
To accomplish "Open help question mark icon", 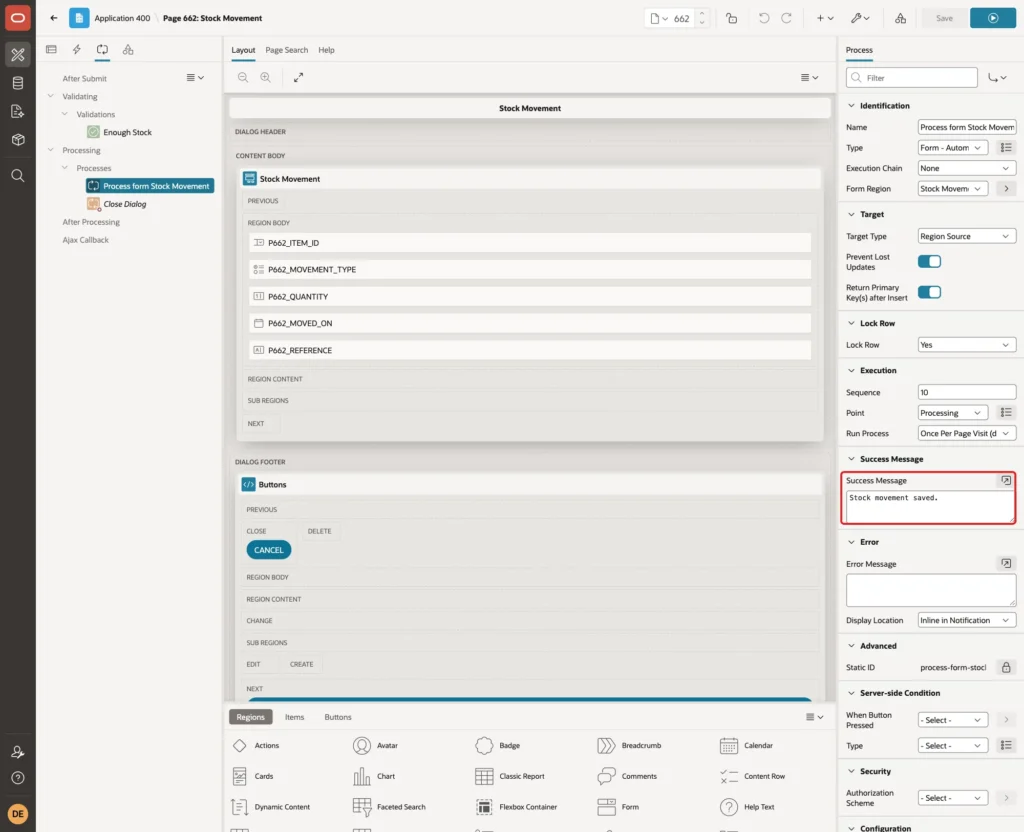I will [18, 778].
